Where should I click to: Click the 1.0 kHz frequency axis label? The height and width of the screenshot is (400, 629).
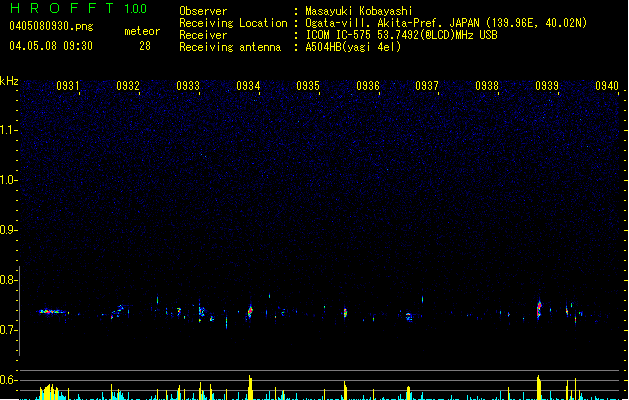(7, 180)
